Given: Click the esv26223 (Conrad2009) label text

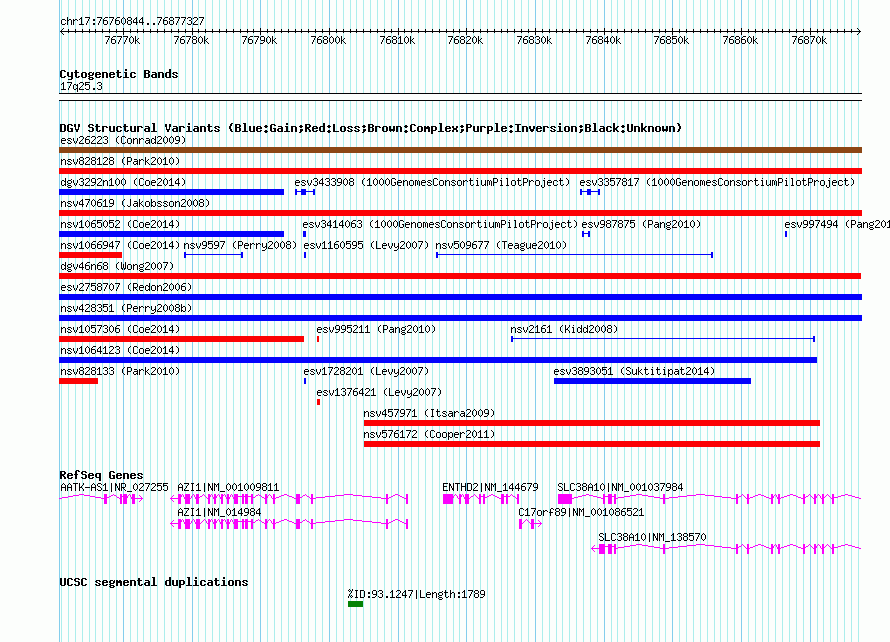Looking at the screenshot, I should coord(123,140).
